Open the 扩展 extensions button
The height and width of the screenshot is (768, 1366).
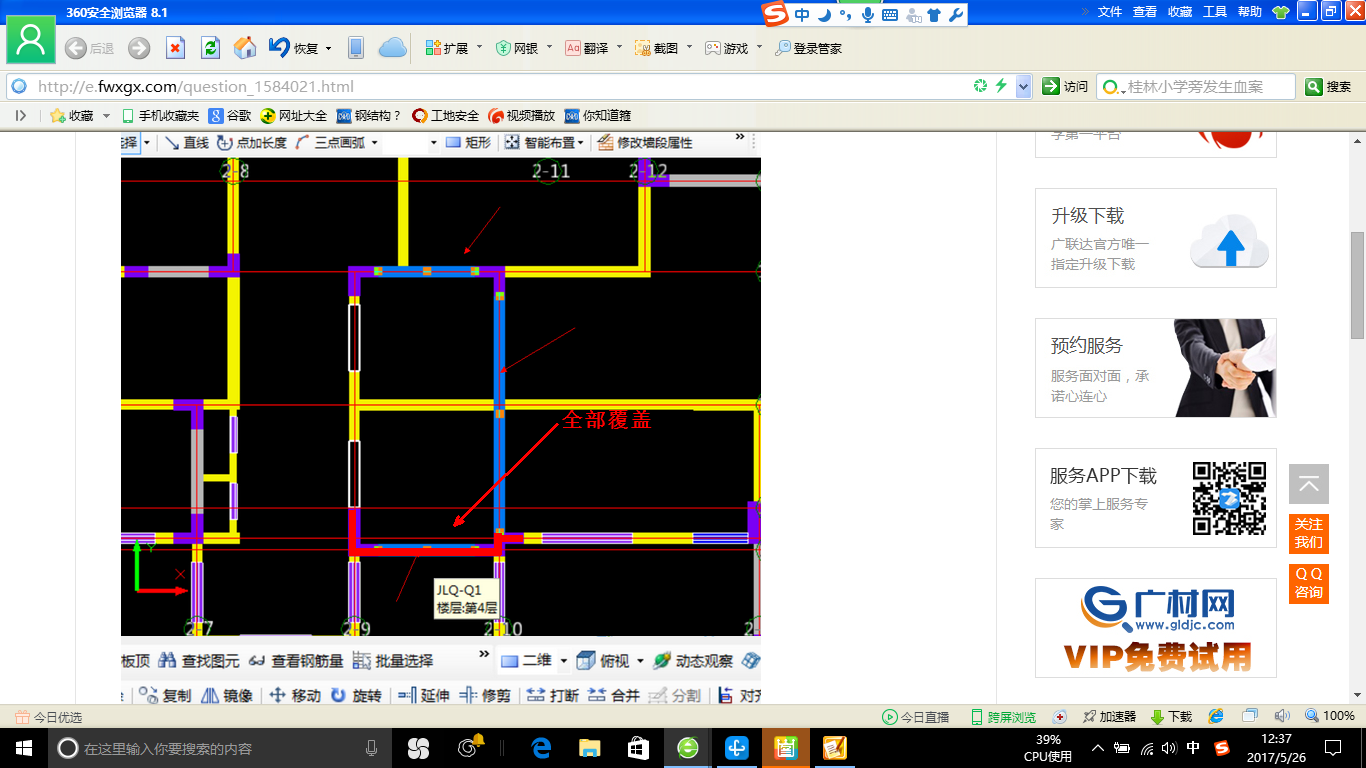click(447, 48)
